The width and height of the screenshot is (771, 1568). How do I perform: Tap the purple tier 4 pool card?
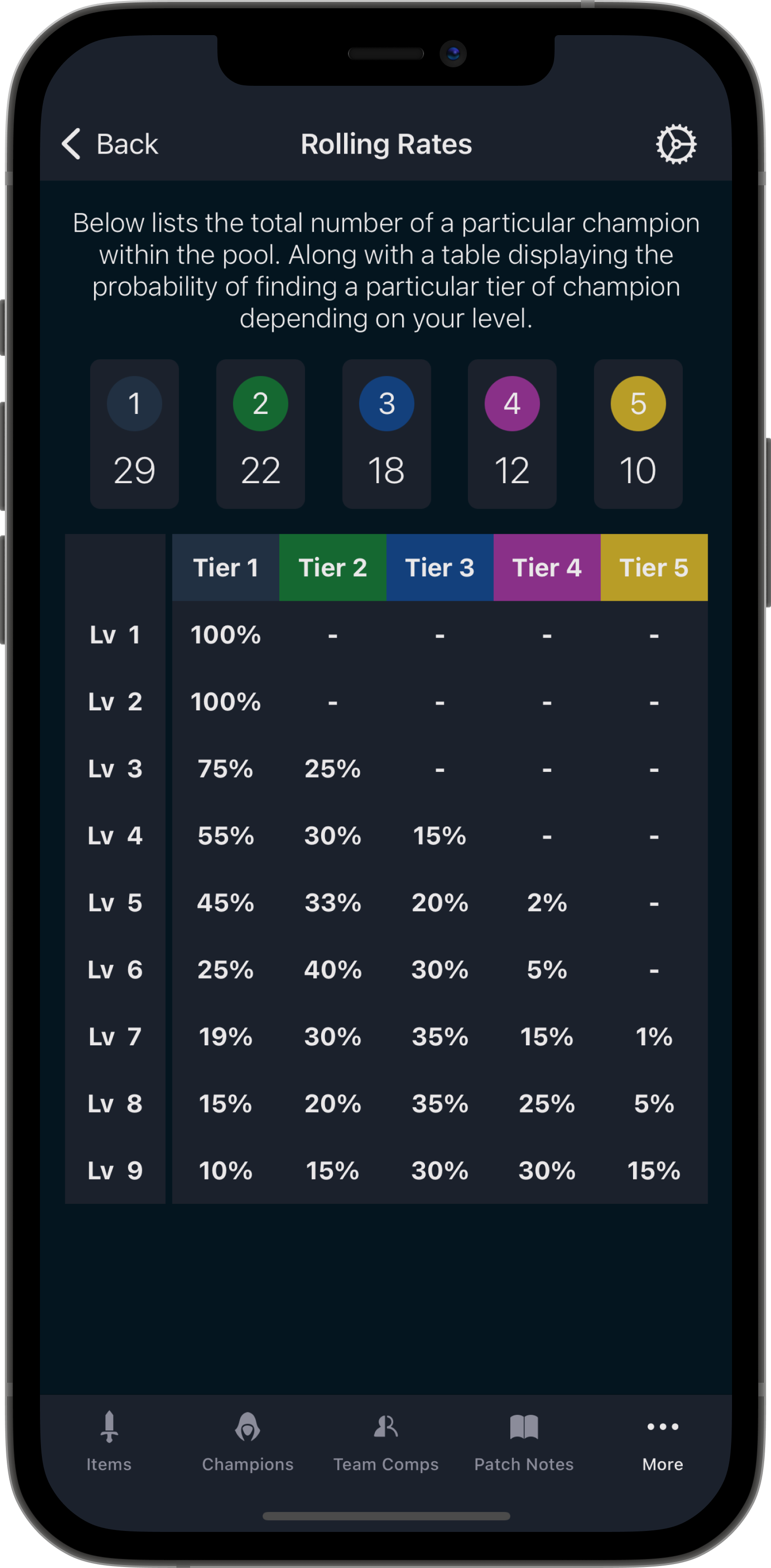pos(512,434)
